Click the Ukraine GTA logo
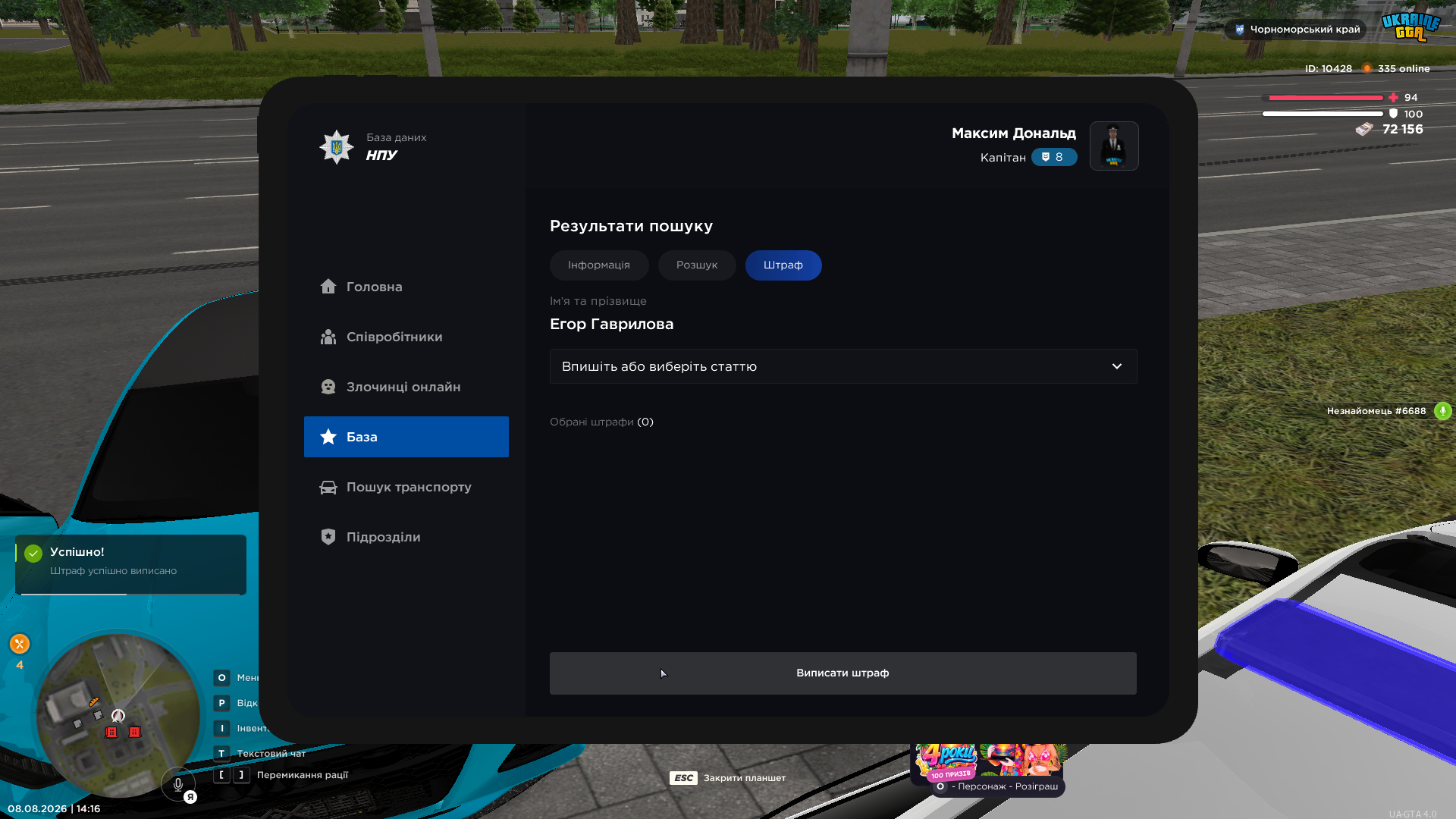This screenshot has height=819, width=1456. (1410, 27)
